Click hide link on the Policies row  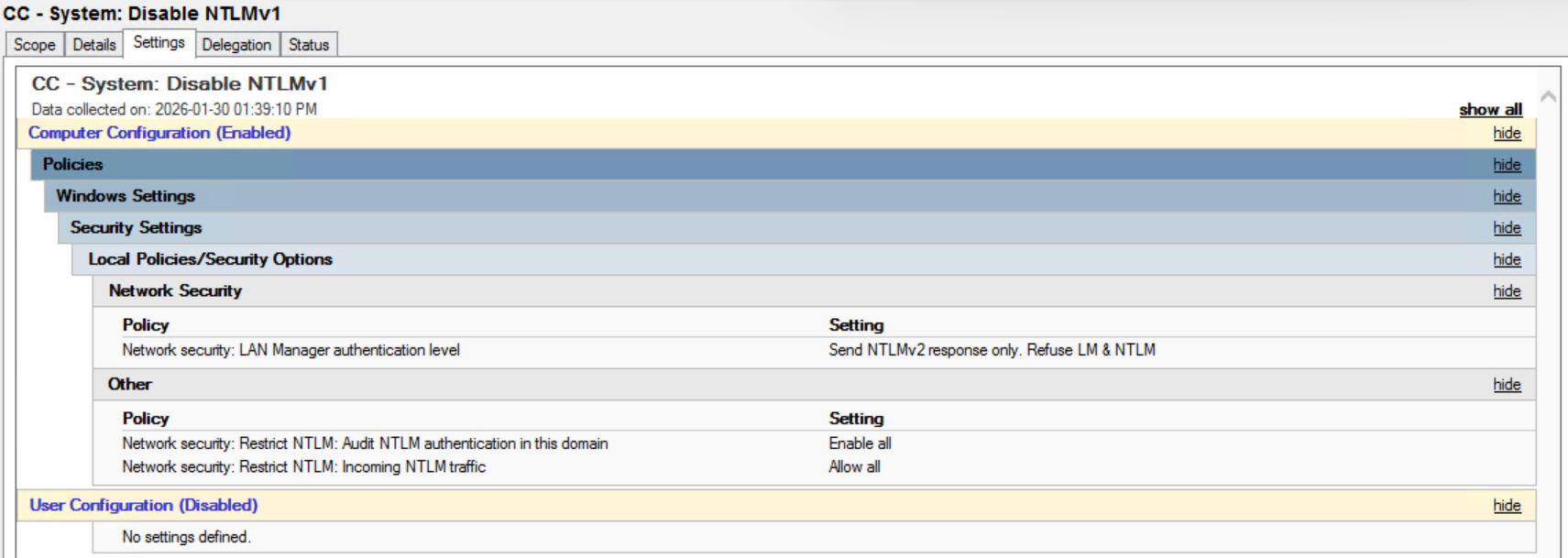coord(1507,165)
